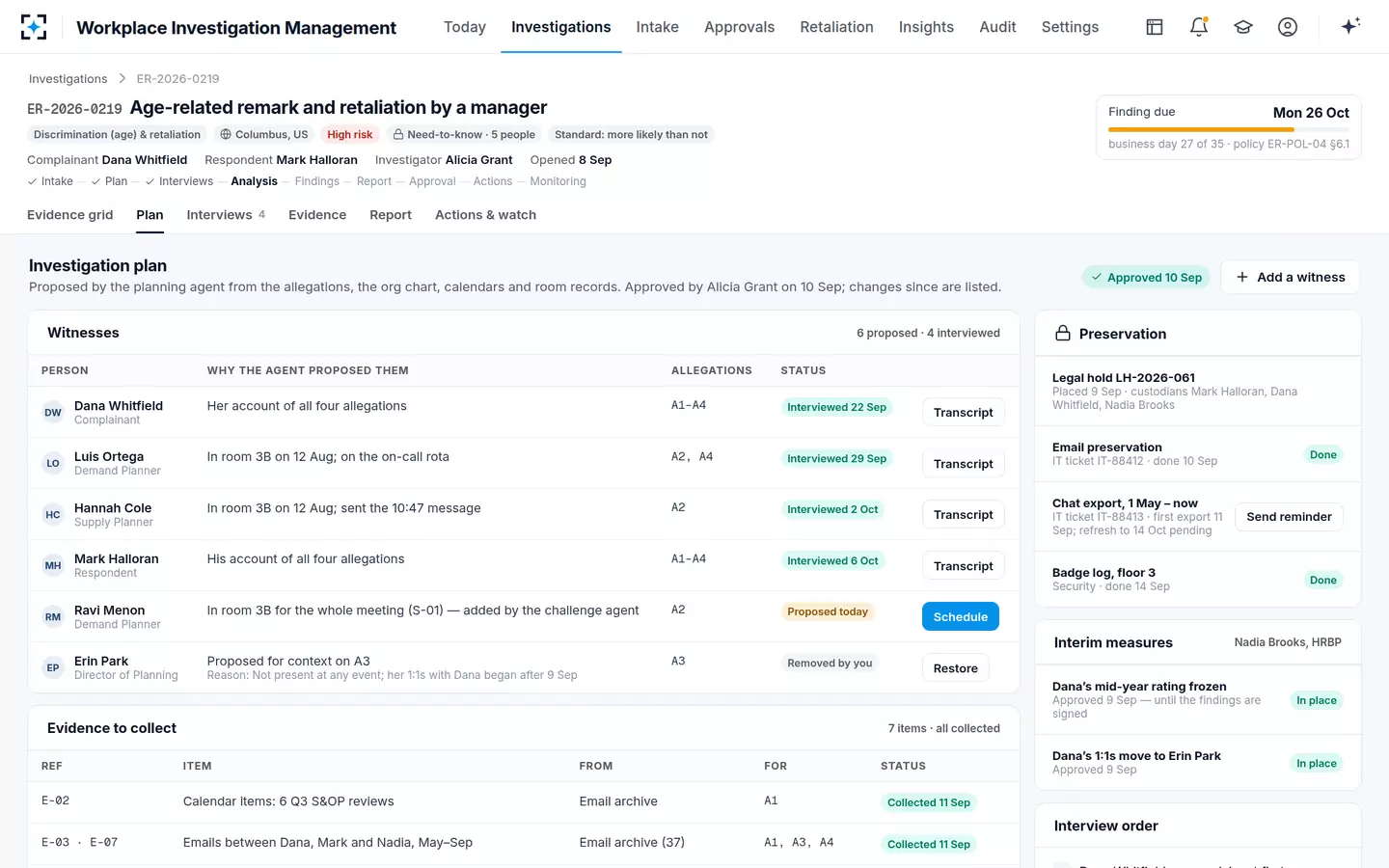Click Badge log, floor 3 entry
Image resolution: width=1389 pixels, height=868 pixels.
[1197, 579]
